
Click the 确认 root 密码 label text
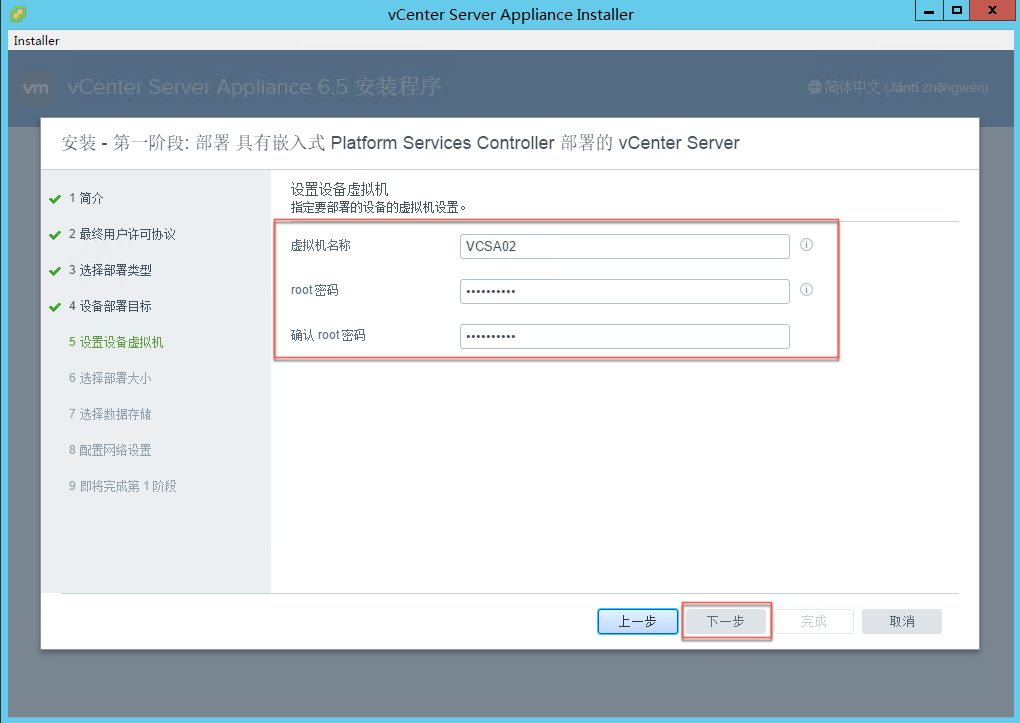click(328, 335)
